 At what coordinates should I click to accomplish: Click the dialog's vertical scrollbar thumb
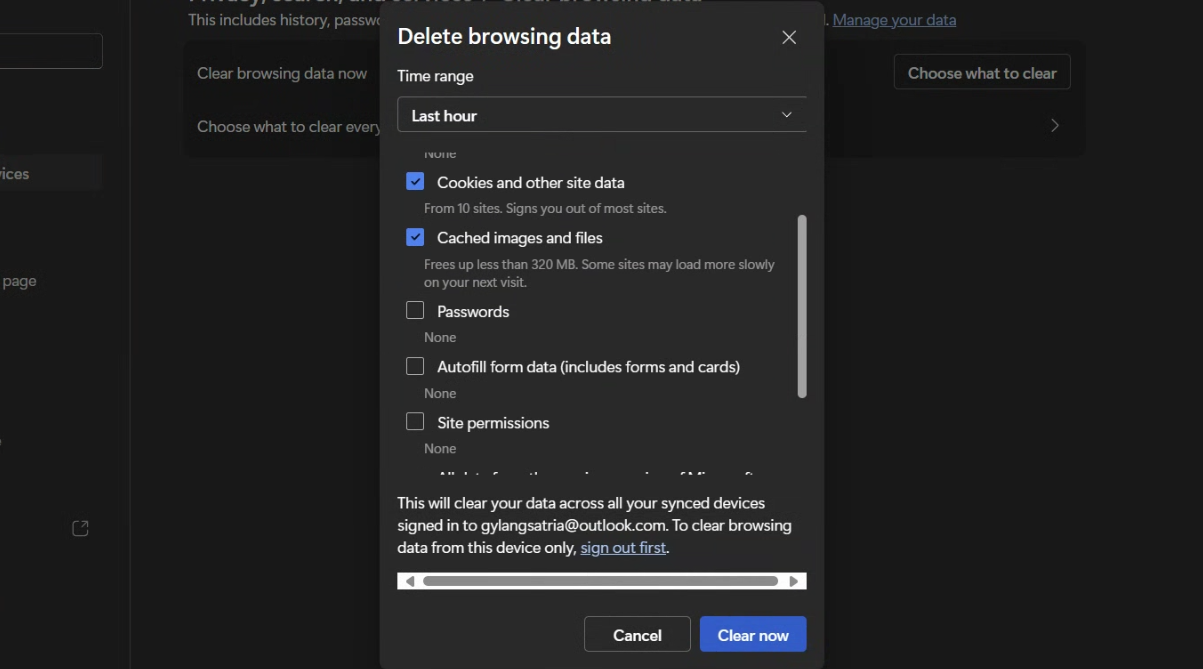(x=801, y=305)
